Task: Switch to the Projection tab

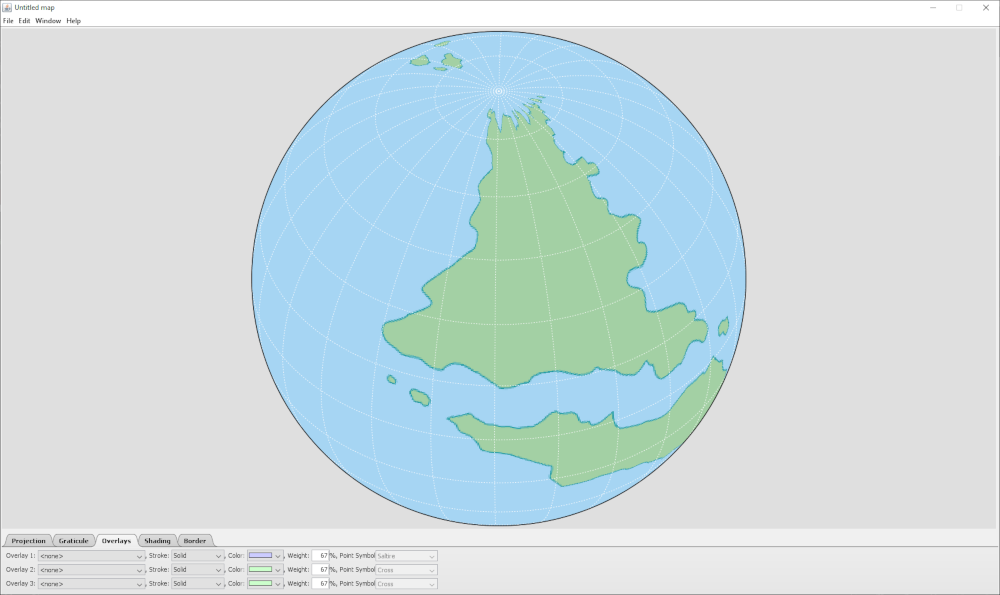Action: click(28, 541)
